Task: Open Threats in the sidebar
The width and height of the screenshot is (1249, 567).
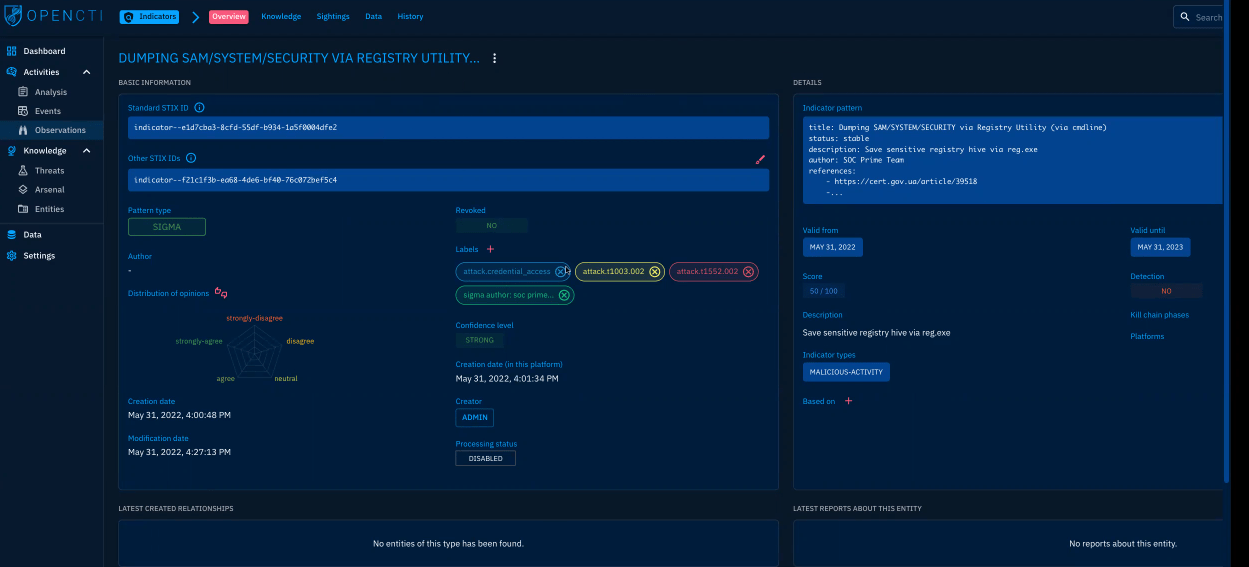Action: click(x=49, y=171)
